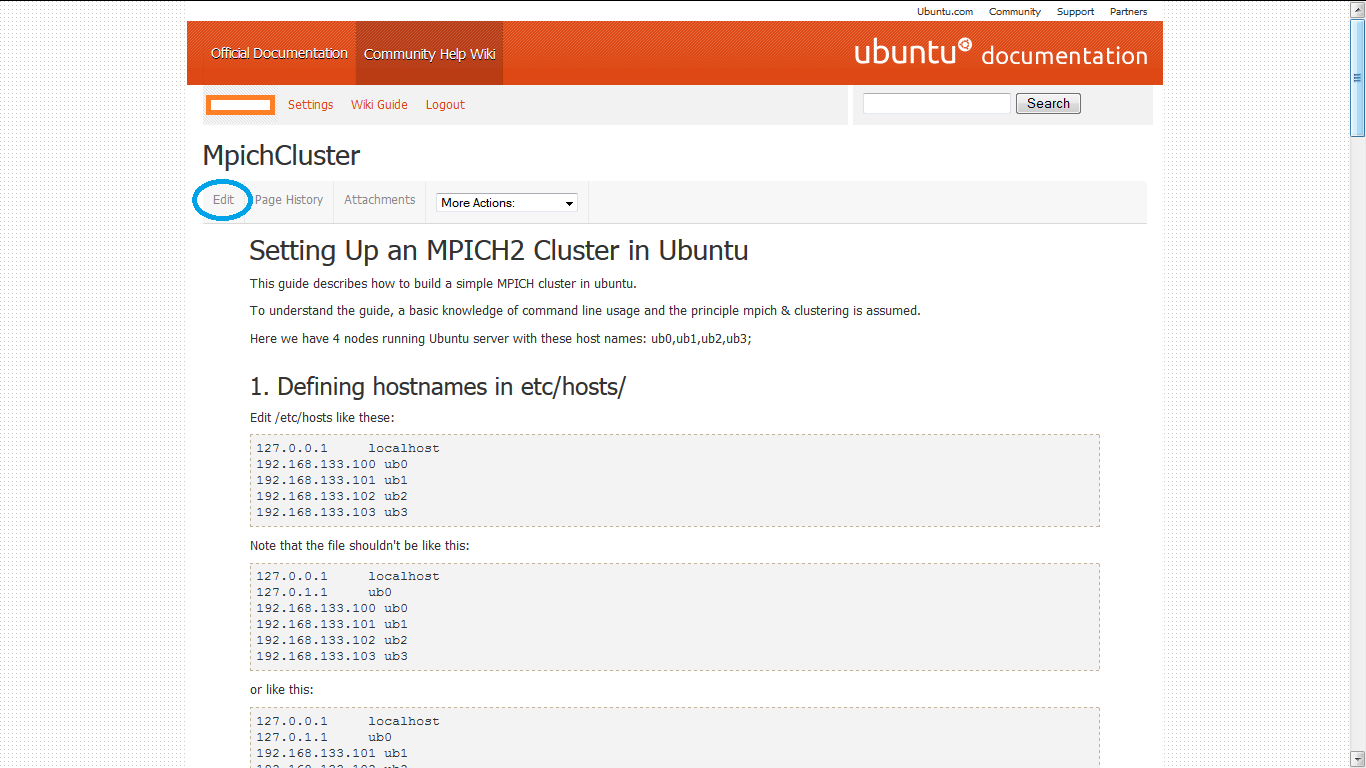1366x768 pixels.
Task: Click the browser scrollbar up arrow
Action: tap(1357, 8)
